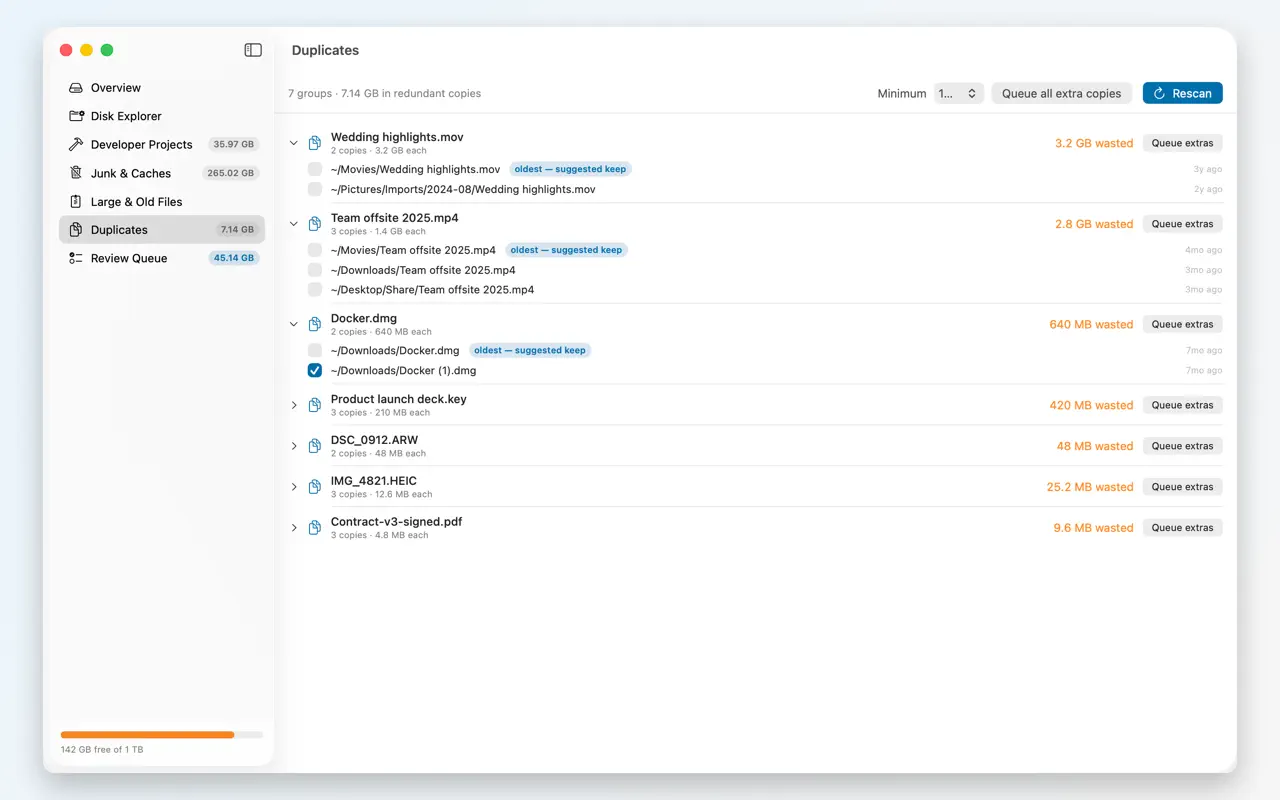Toggle the sidebar icon in title bar
Image resolution: width=1280 pixels, height=800 pixels.
tap(253, 50)
